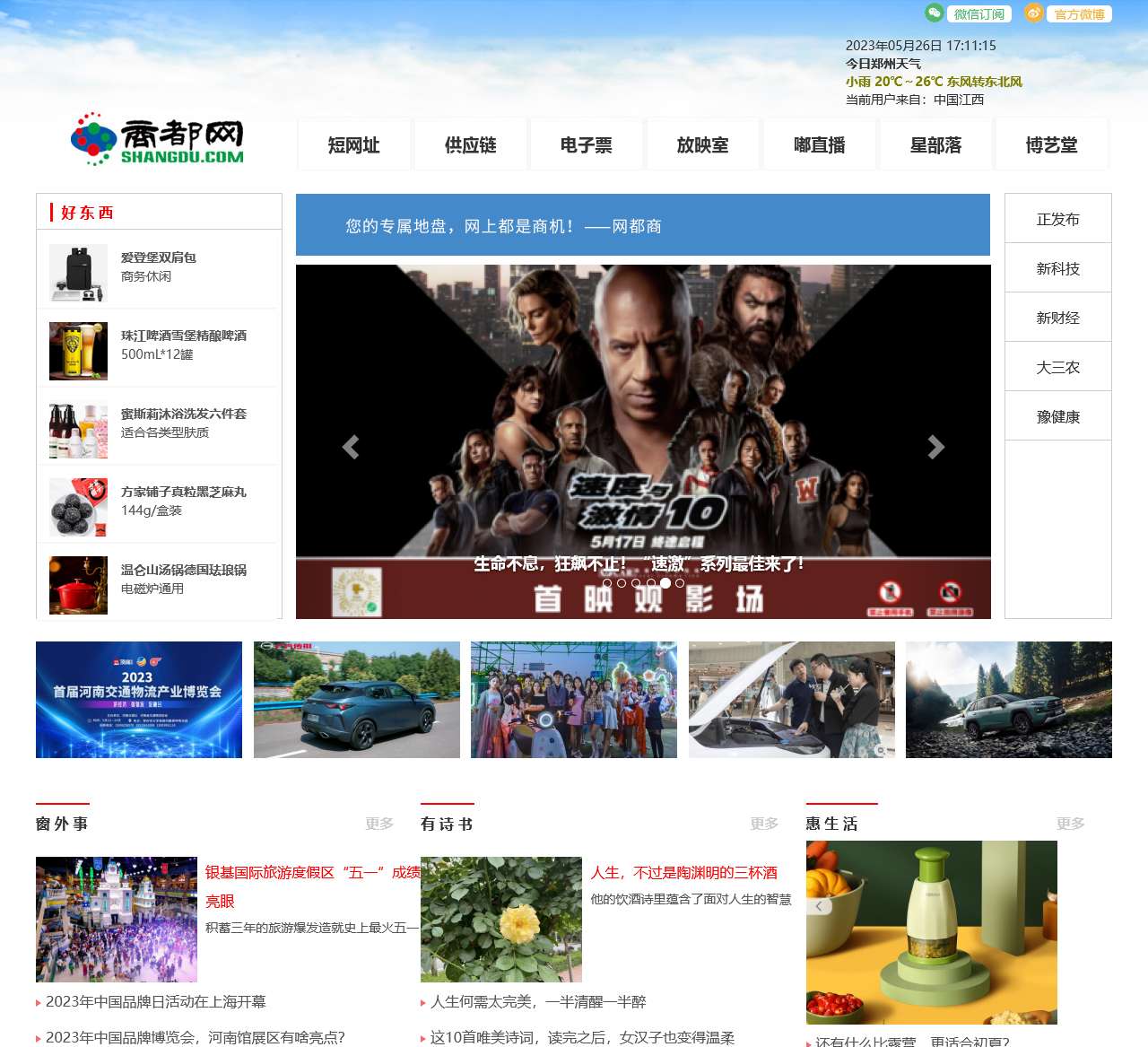The height and width of the screenshot is (1047, 1148).
Task: Go to the 博艺堂 section
Action: (x=1052, y=144)
